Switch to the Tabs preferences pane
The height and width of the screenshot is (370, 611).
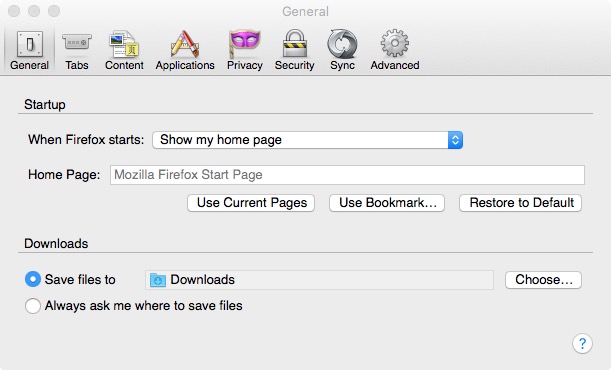(x=77, y=51)
